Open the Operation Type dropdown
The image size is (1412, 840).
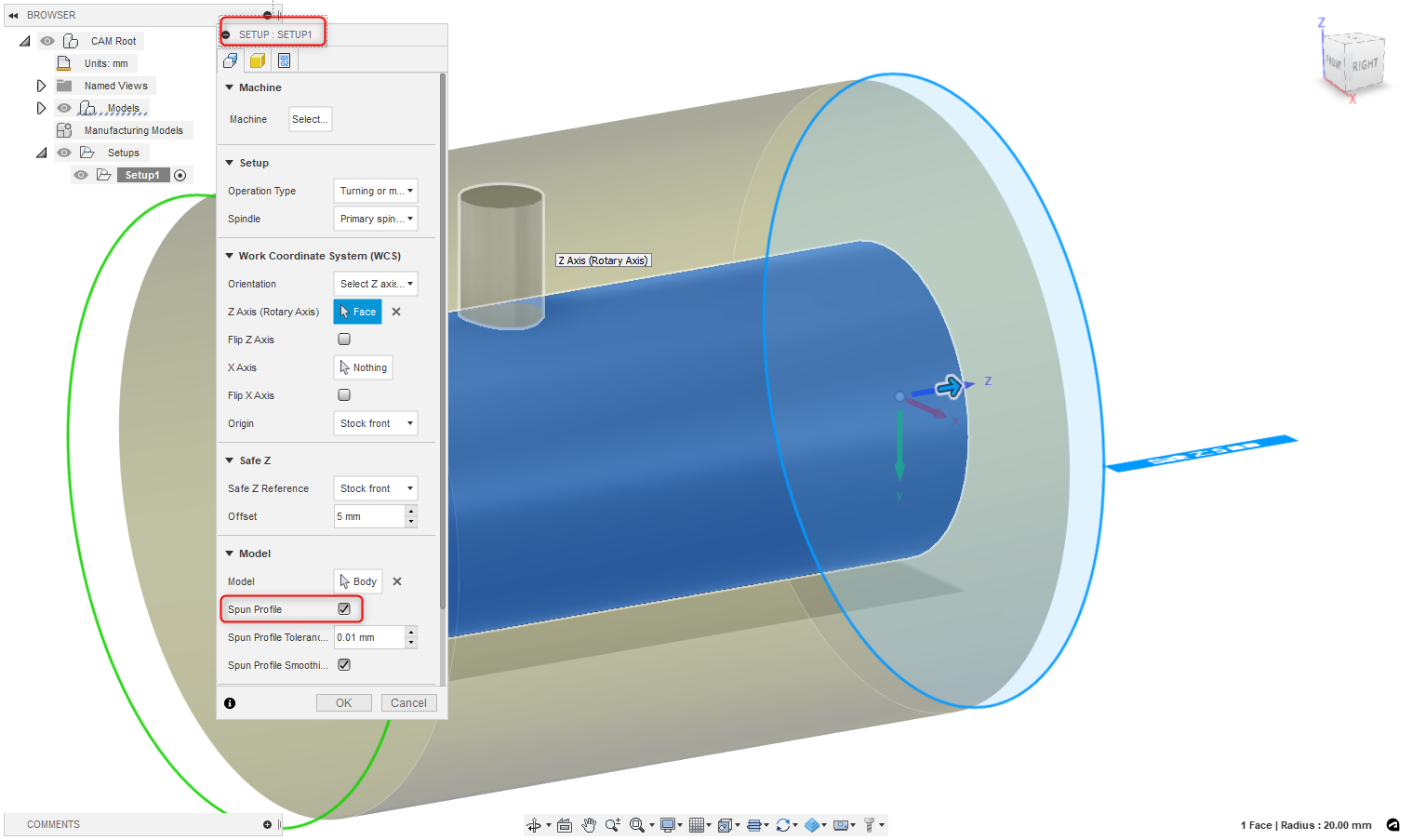375,191
